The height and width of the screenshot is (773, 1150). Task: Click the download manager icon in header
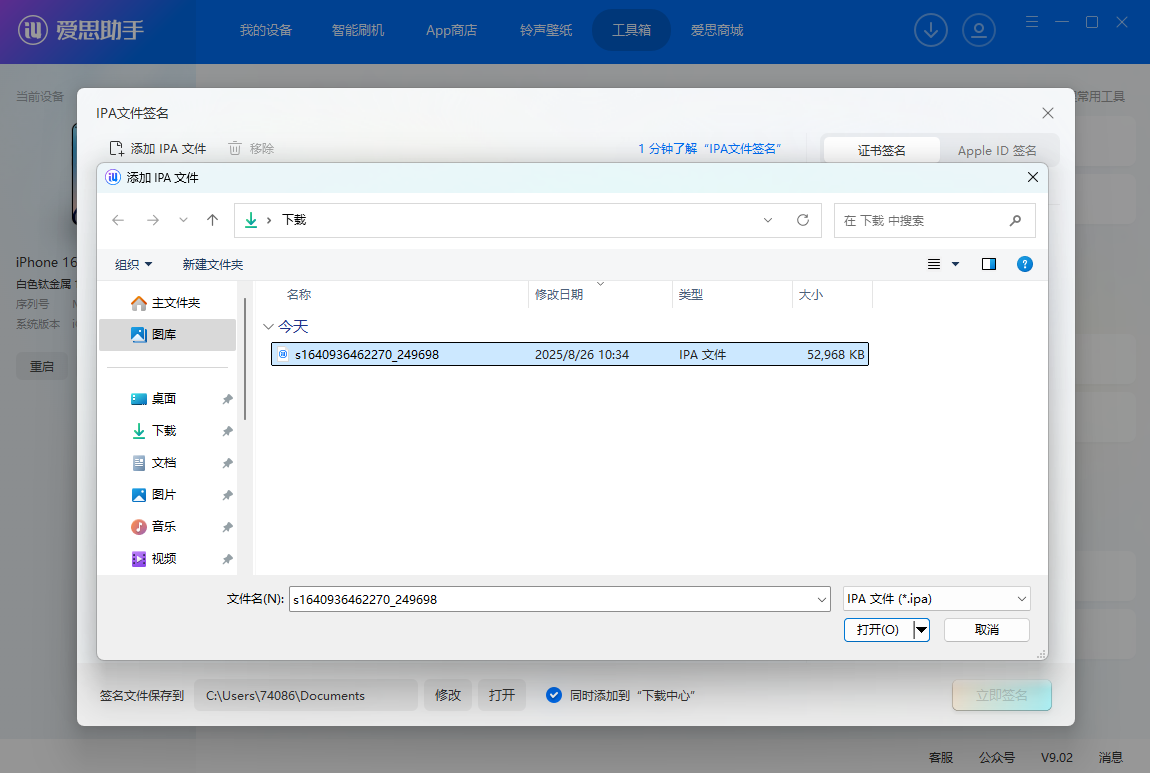pyautogui.click(x=931, y=30)
